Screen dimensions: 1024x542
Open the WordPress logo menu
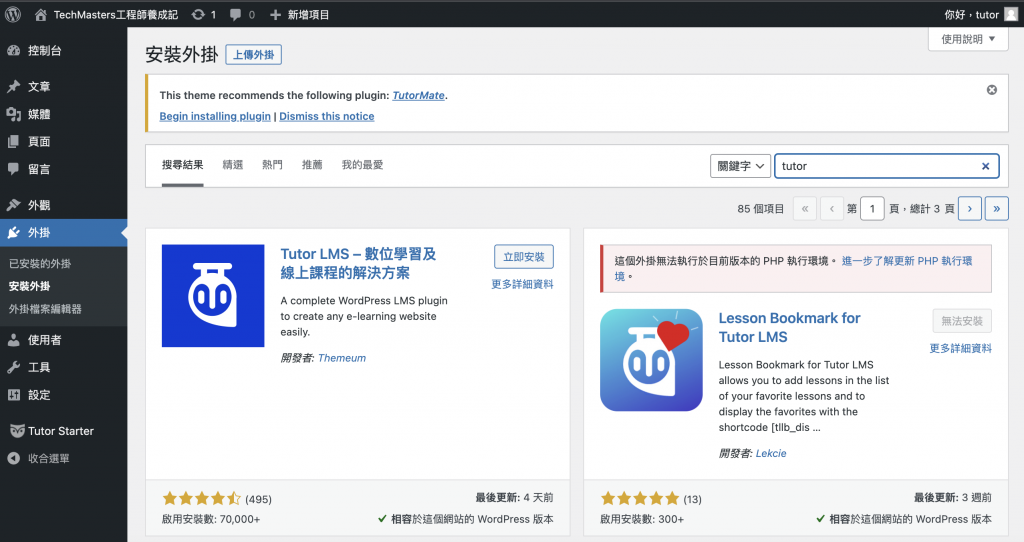[13, 14]
